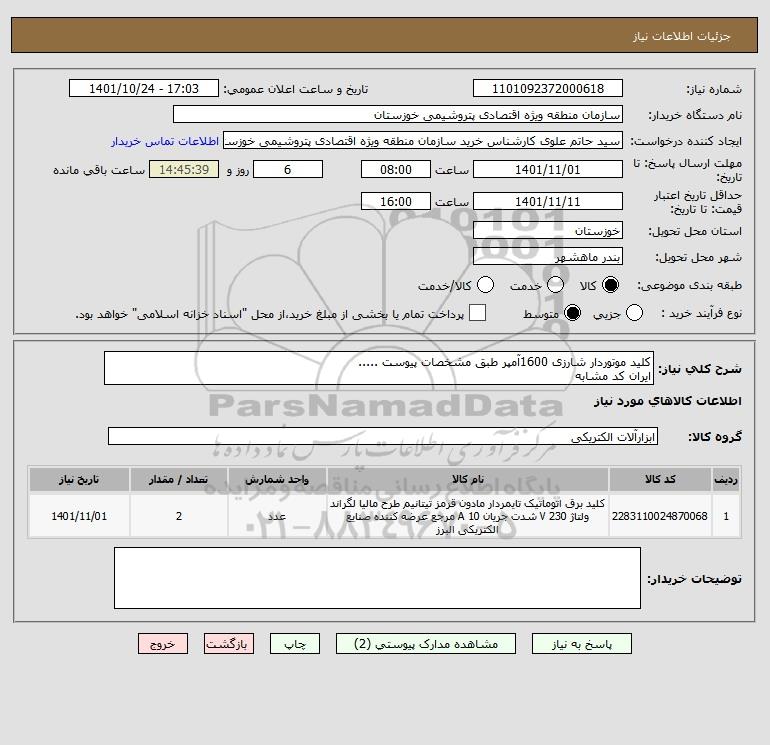This screenshot has height=745, width=770.
Task: Click the goods group ابزارآلات الکتریکی field
Action: pos(383,436)
